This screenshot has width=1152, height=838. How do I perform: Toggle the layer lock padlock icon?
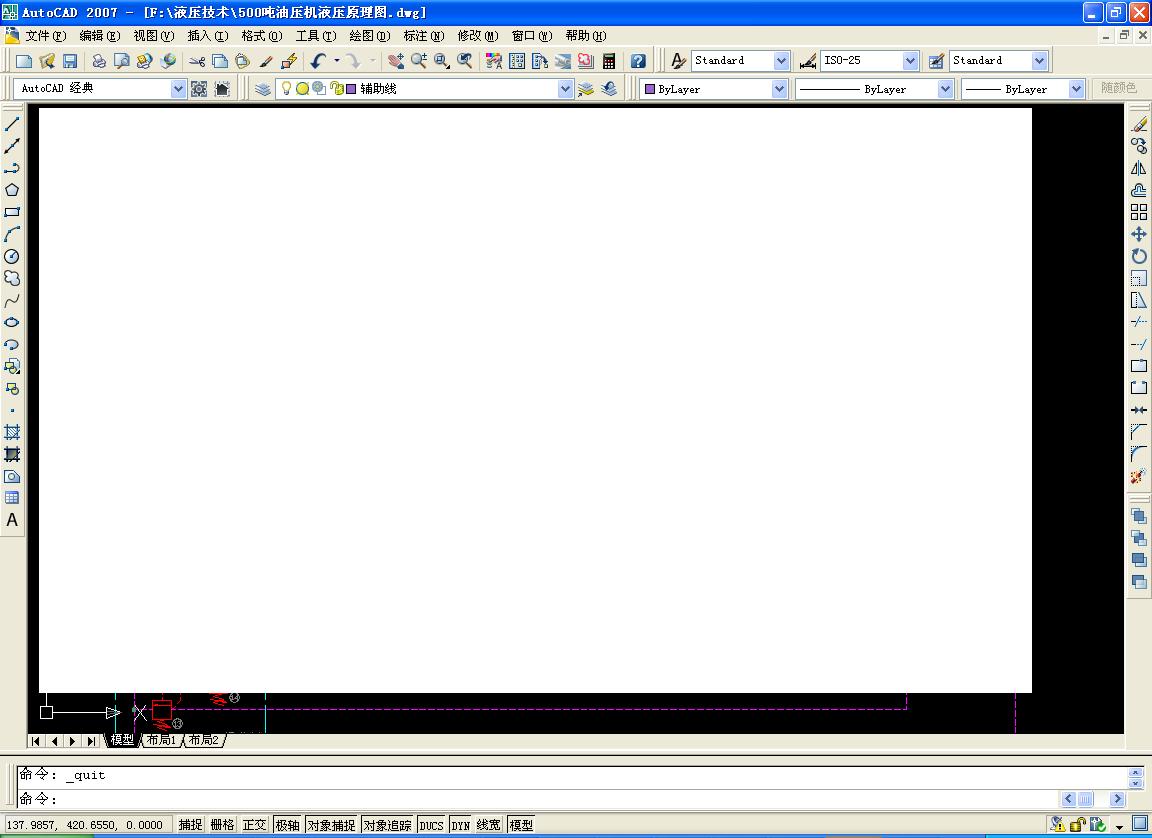(336, 89)
